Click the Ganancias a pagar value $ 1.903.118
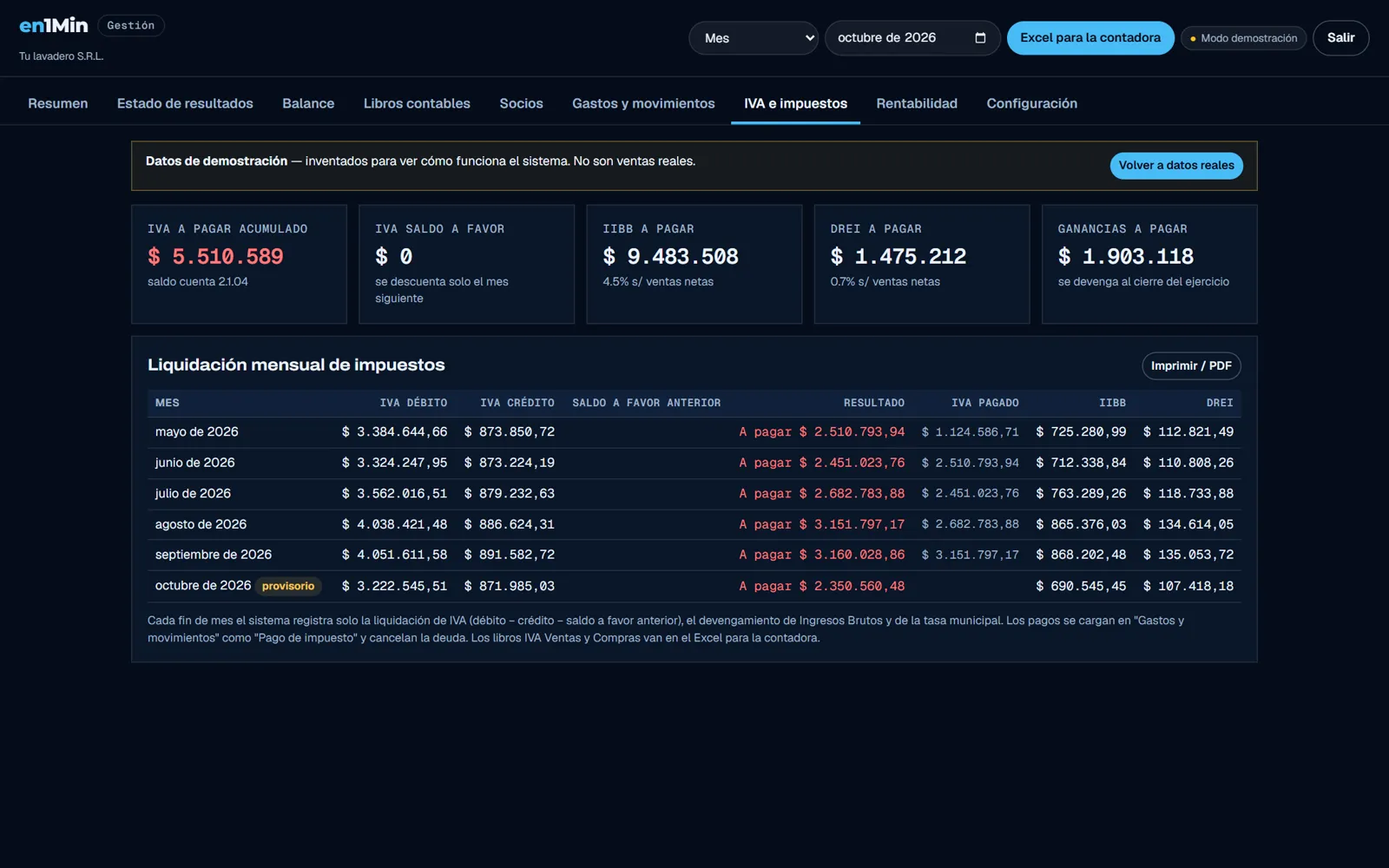Image resolution: width=1389 pixels, height=868 pixels. [x=1125, y=257]
